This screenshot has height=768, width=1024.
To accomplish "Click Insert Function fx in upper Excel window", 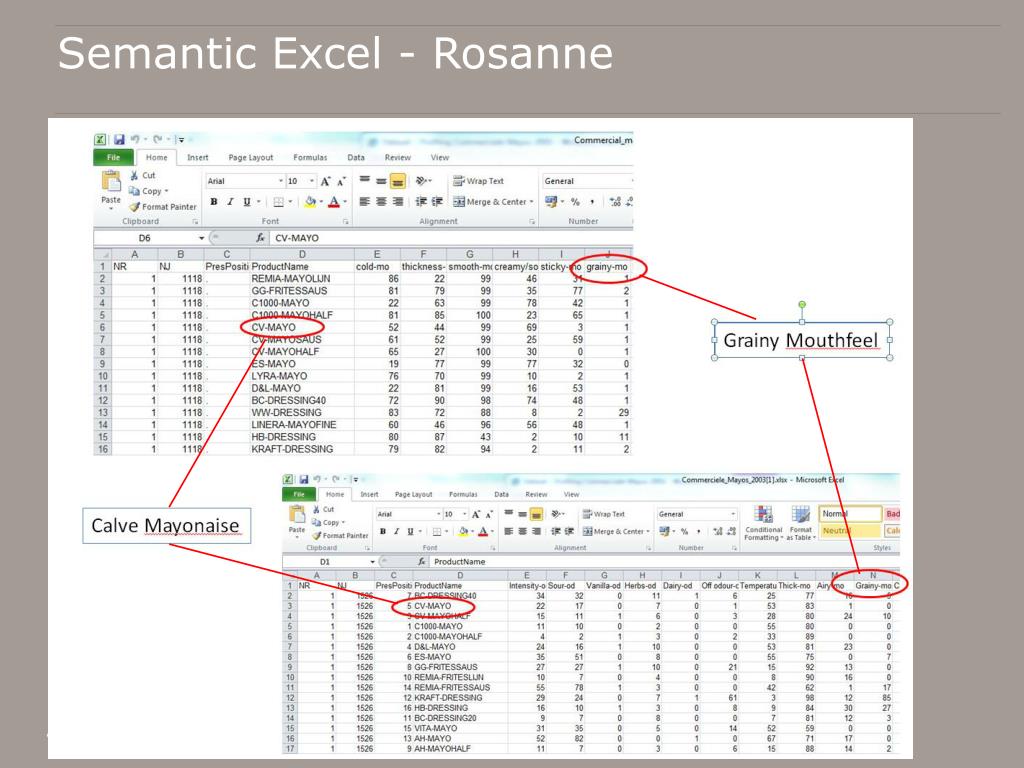I will click(260, 238).
